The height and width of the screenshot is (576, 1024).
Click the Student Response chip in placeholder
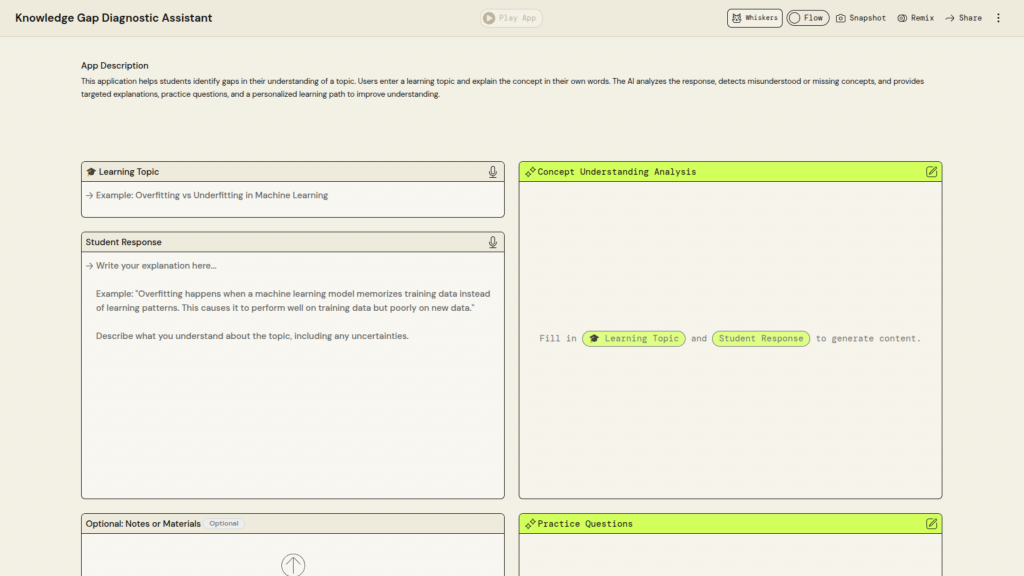[x=760, y=339]
